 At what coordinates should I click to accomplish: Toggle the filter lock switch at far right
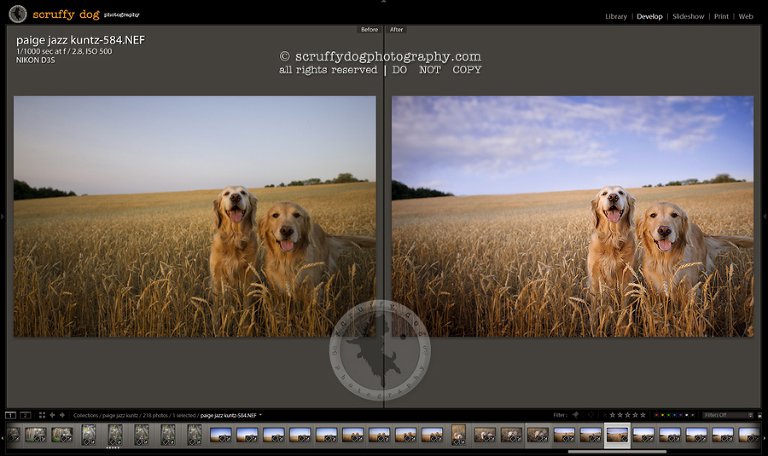[758, 415]
